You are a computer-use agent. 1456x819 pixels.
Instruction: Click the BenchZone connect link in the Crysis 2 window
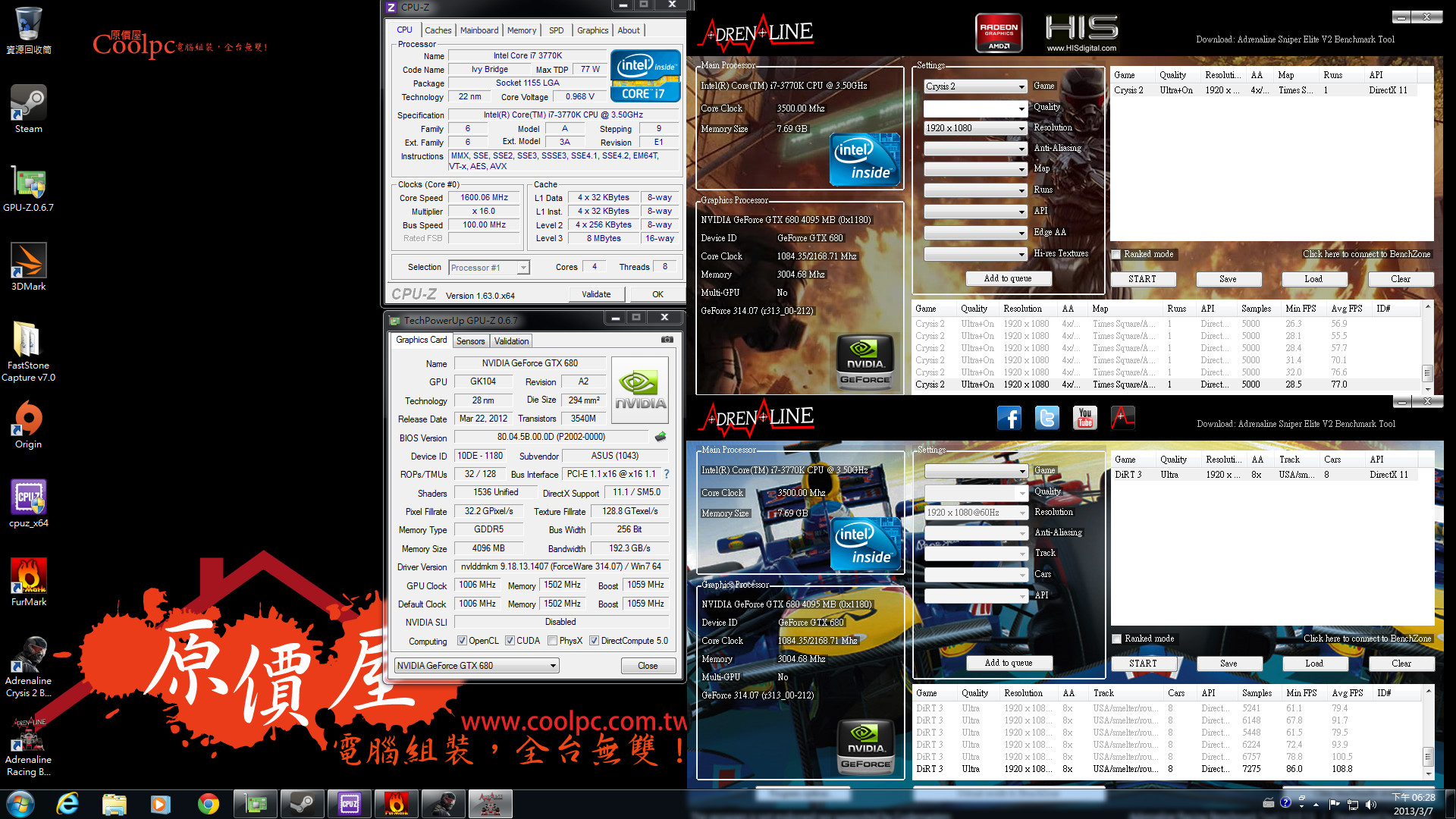(1367, 254)
